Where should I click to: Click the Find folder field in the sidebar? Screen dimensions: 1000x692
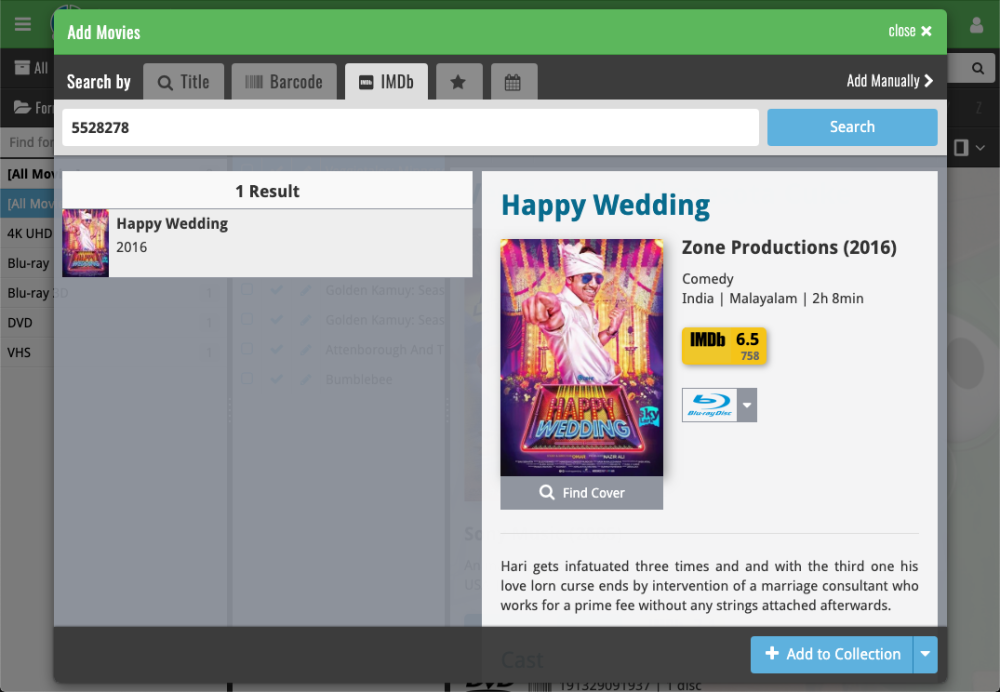[x=27, y=142]
